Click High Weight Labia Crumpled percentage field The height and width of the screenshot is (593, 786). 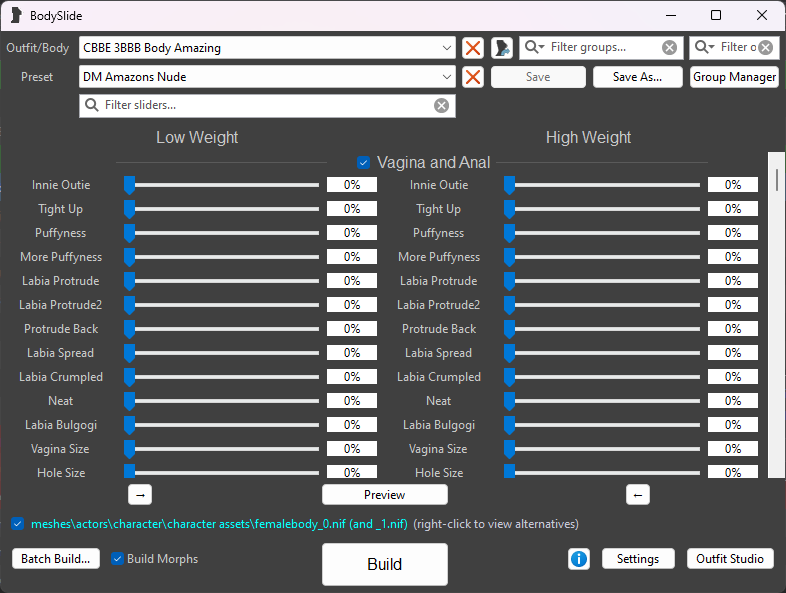[x=733, y=377]
